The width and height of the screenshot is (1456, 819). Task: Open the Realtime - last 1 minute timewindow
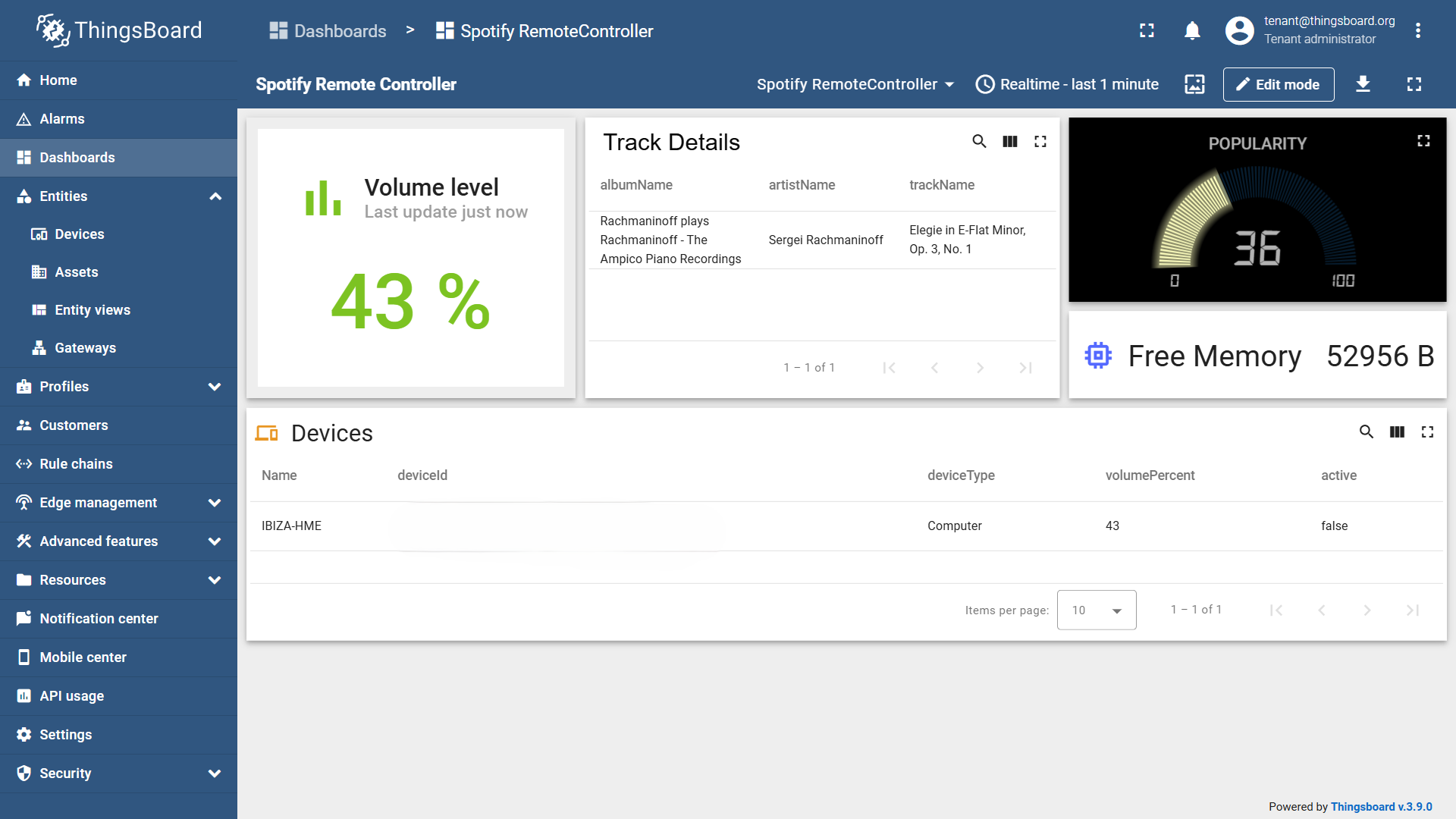(x=1067, y=84)
